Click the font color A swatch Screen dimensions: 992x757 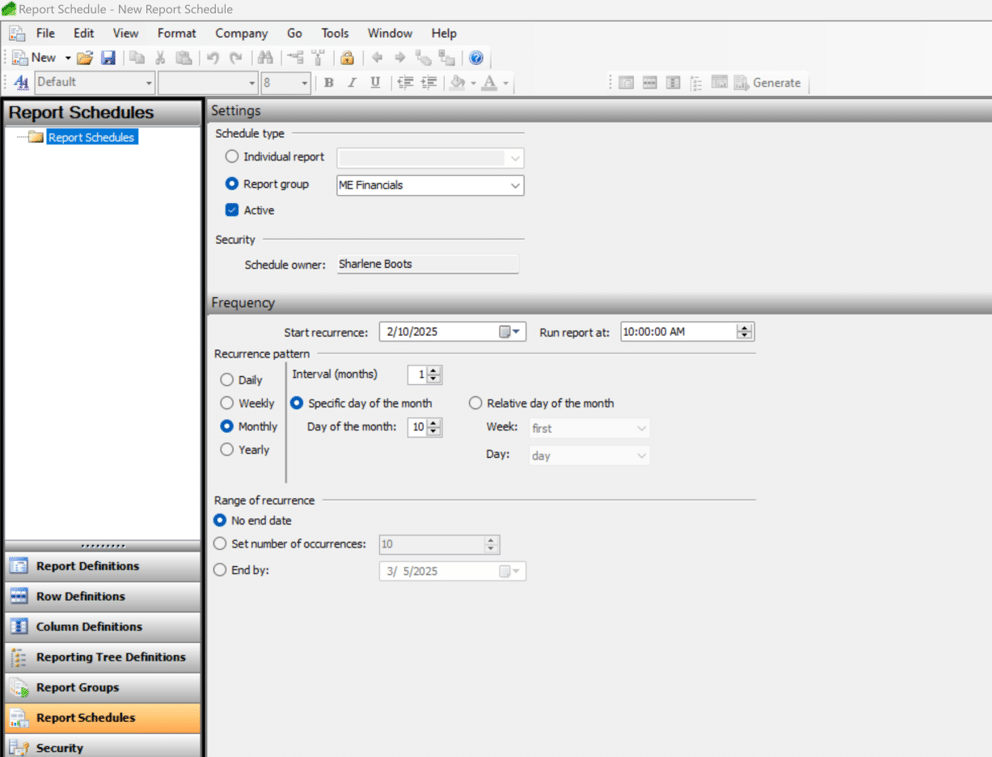[x=489, y=83]
